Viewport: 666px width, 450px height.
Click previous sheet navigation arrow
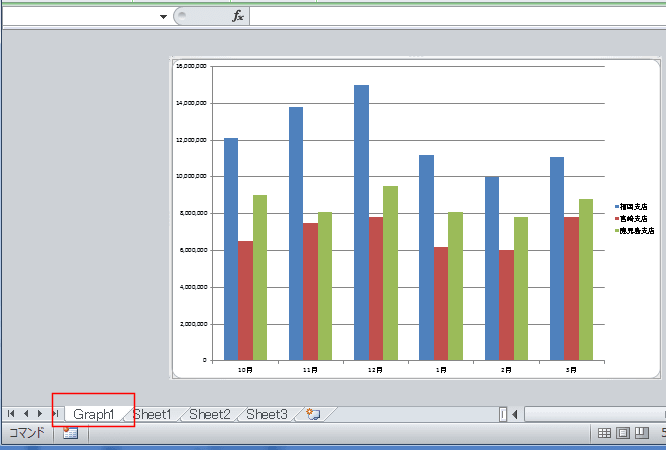coord(26,414)
